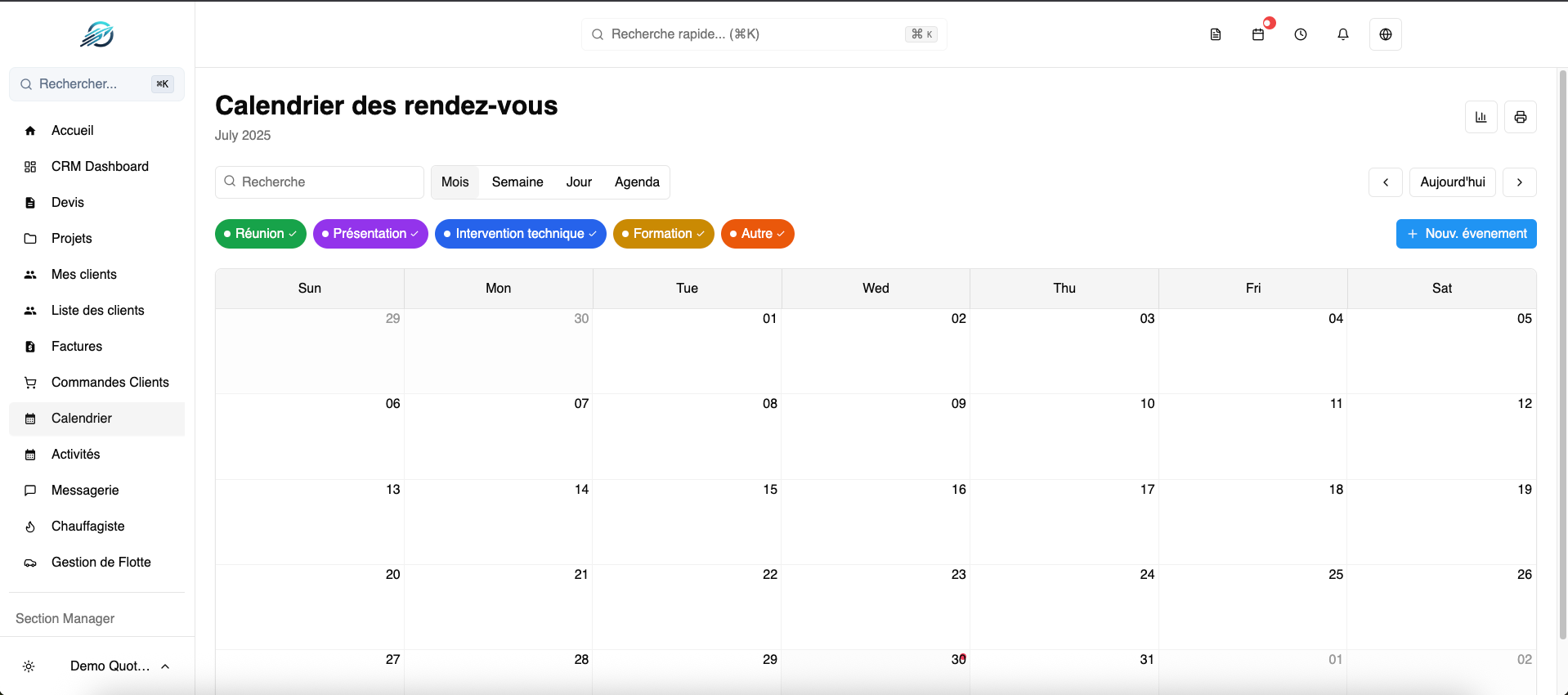Switch to the Semaine view tab
Viewport: 1568px width, 695px height.
pyautogui.click(x=517, y=182)
